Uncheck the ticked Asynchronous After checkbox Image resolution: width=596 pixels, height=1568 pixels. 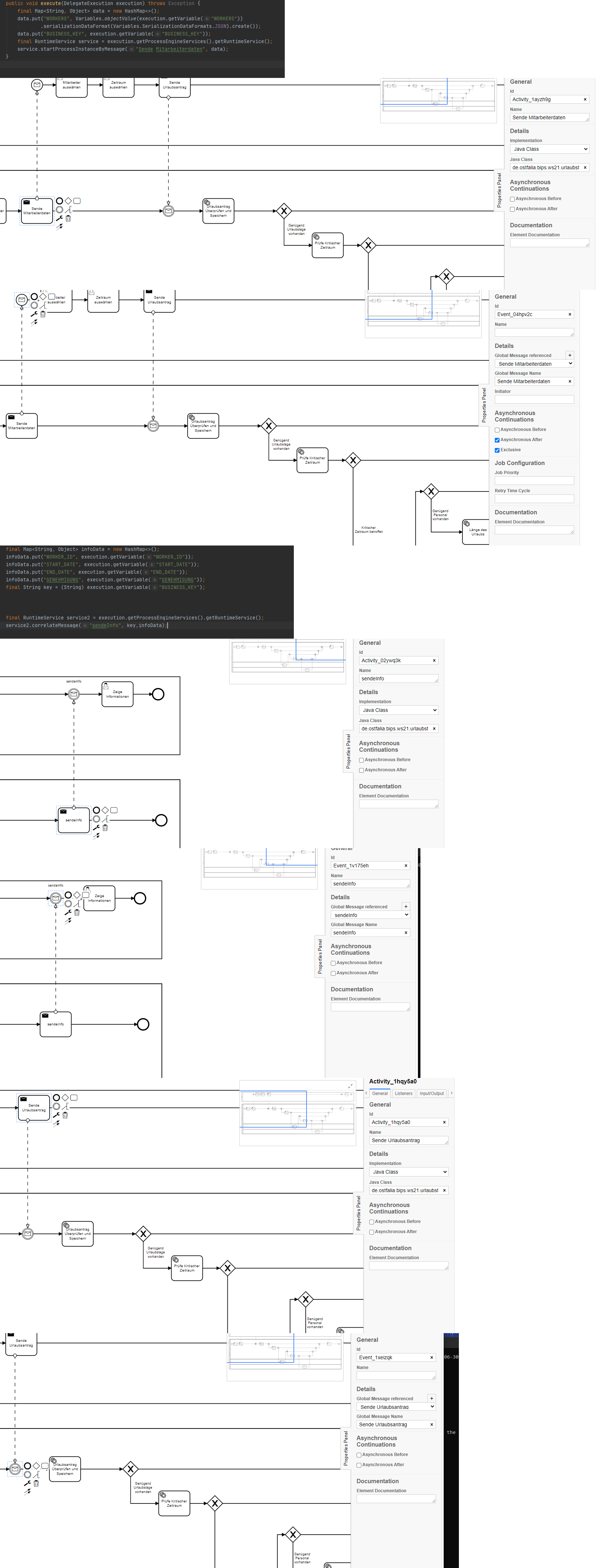pyautogui.click(x=497, y=440)
